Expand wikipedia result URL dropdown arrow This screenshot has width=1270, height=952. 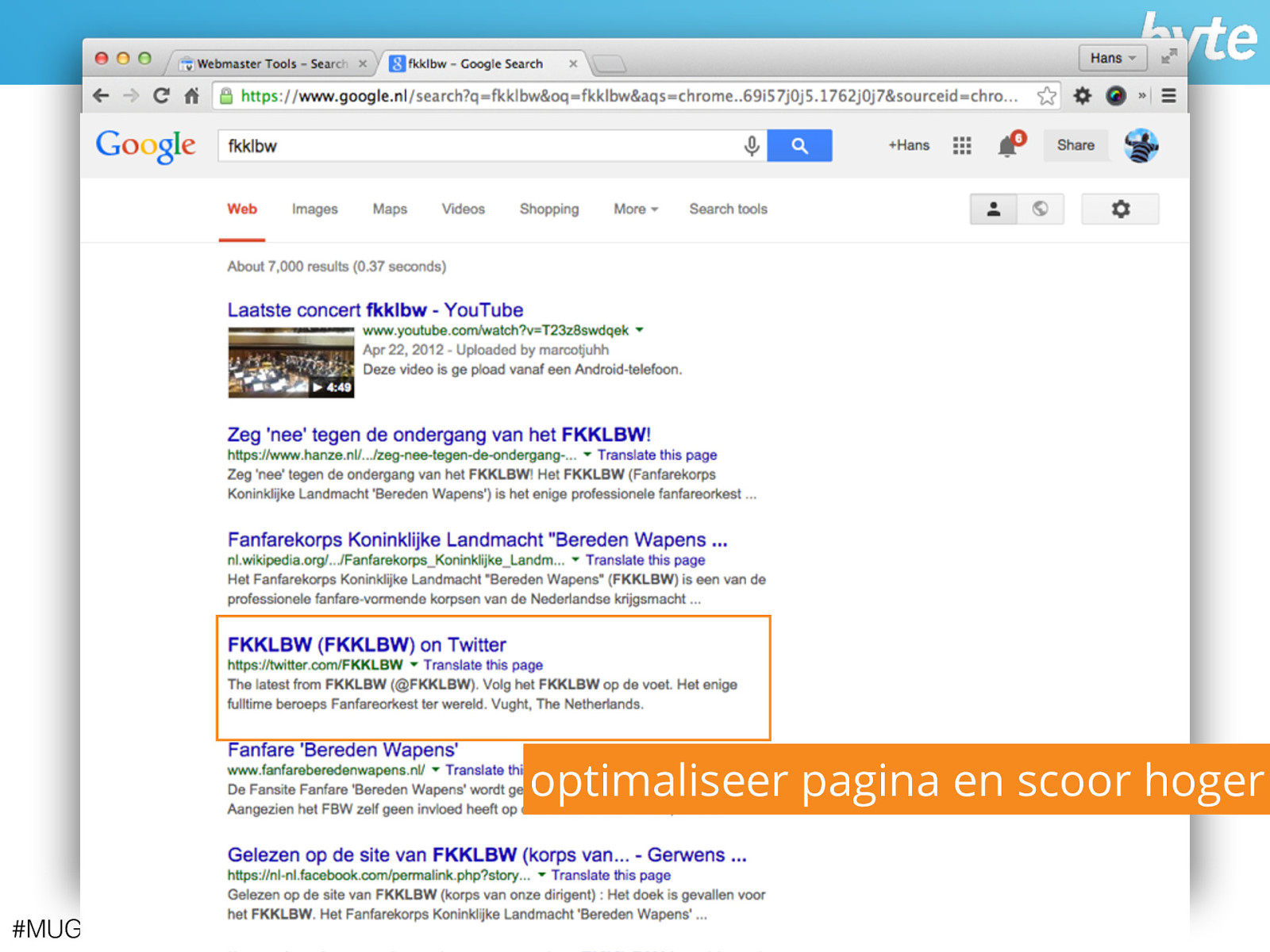coord(575,559)
